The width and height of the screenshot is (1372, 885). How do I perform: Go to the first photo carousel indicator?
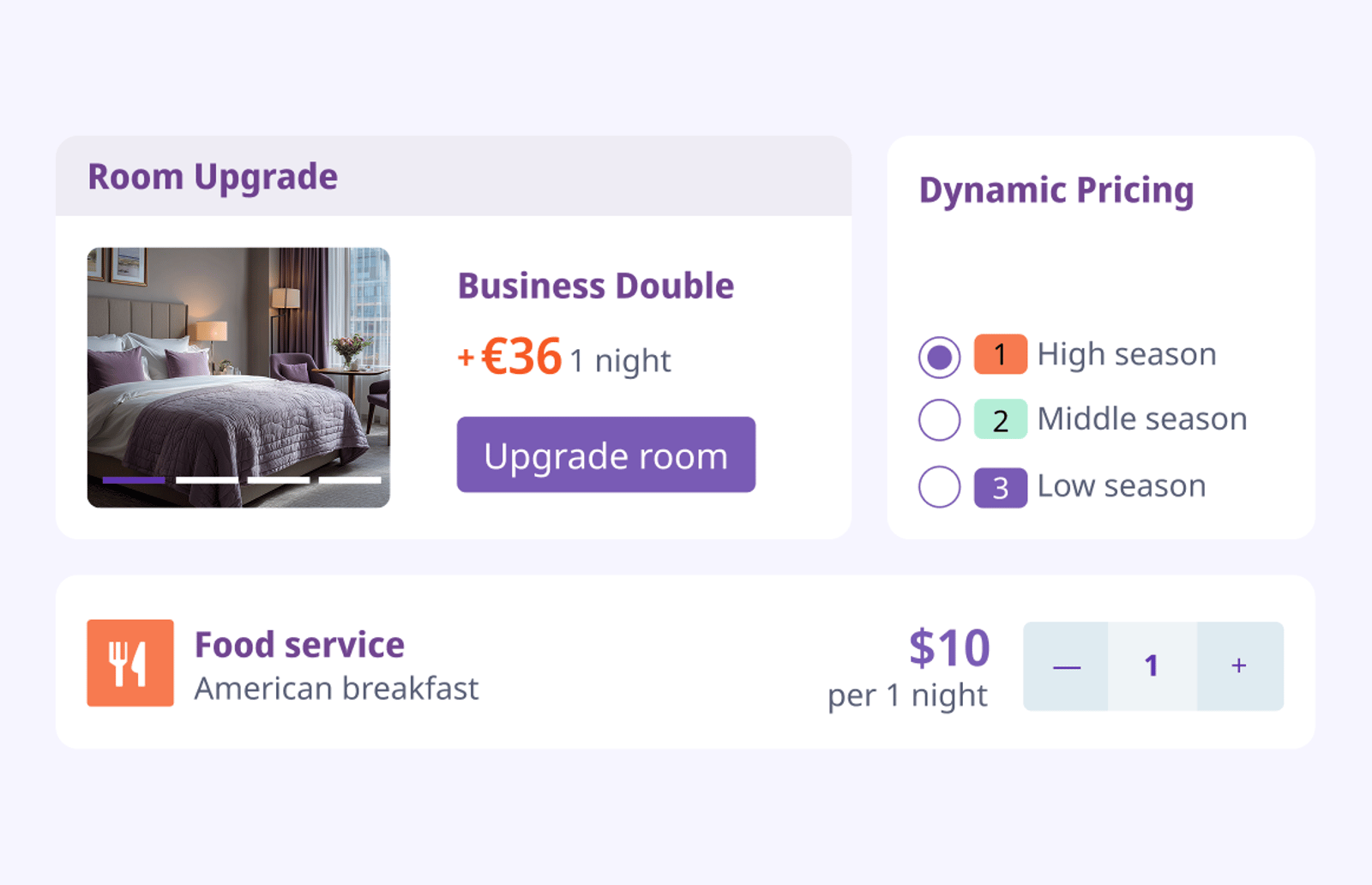(x=134, y=480)
